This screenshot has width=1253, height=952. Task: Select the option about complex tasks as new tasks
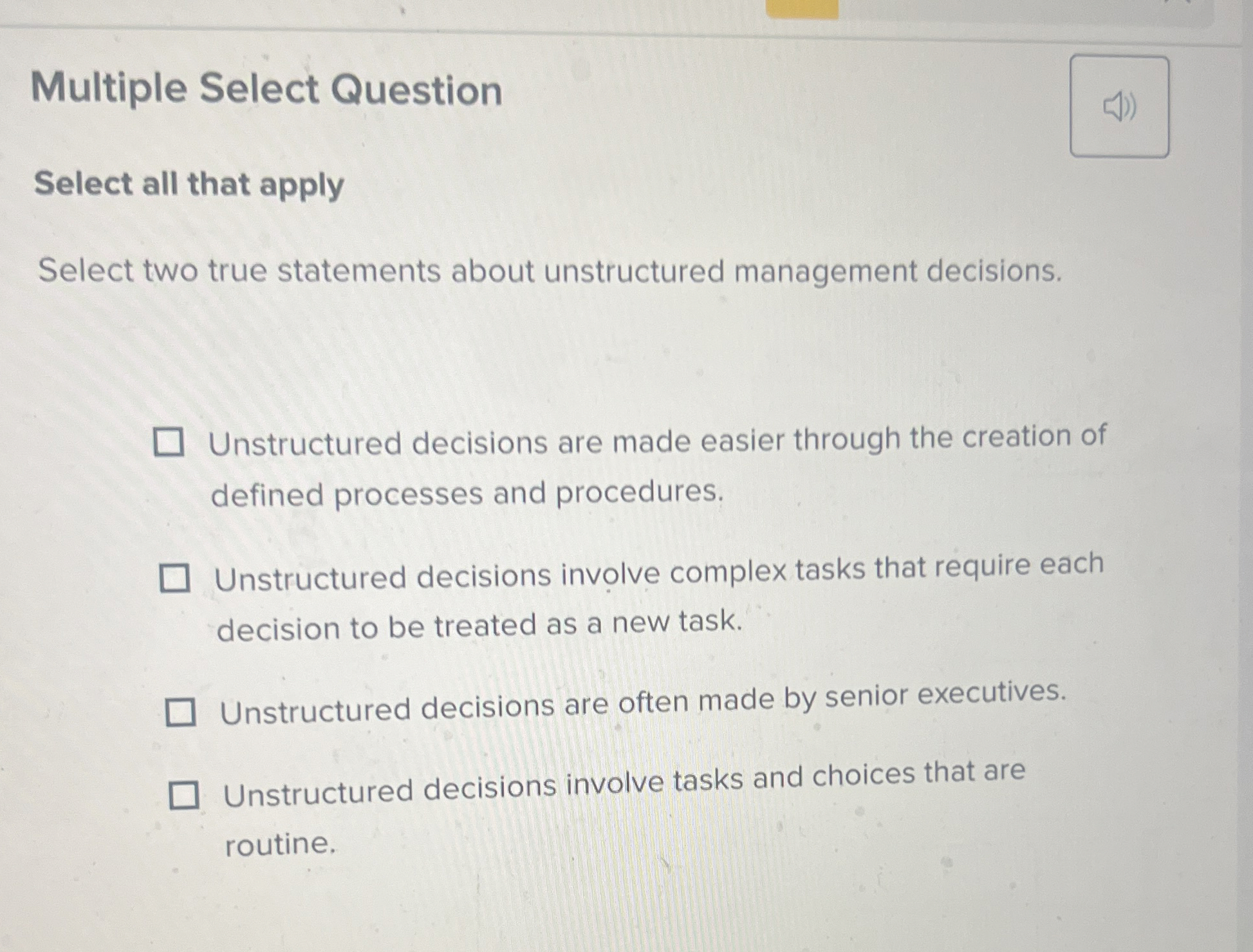tap(175, 579)
